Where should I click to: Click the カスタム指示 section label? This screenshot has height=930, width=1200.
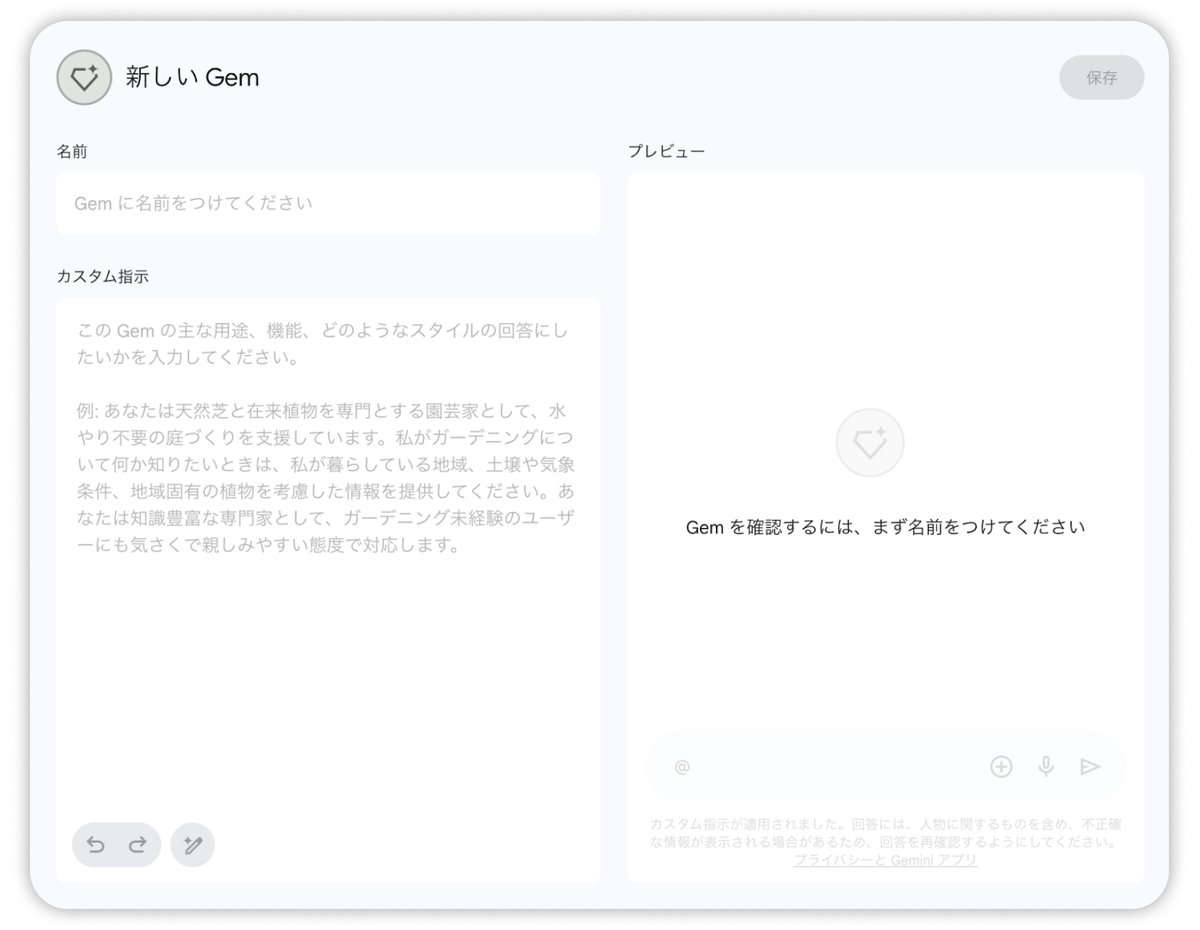[x=103, y=277]
